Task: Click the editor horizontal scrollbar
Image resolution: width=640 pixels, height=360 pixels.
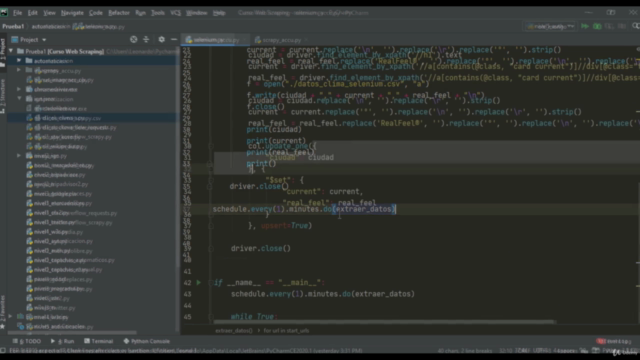Action: (384, 322)
